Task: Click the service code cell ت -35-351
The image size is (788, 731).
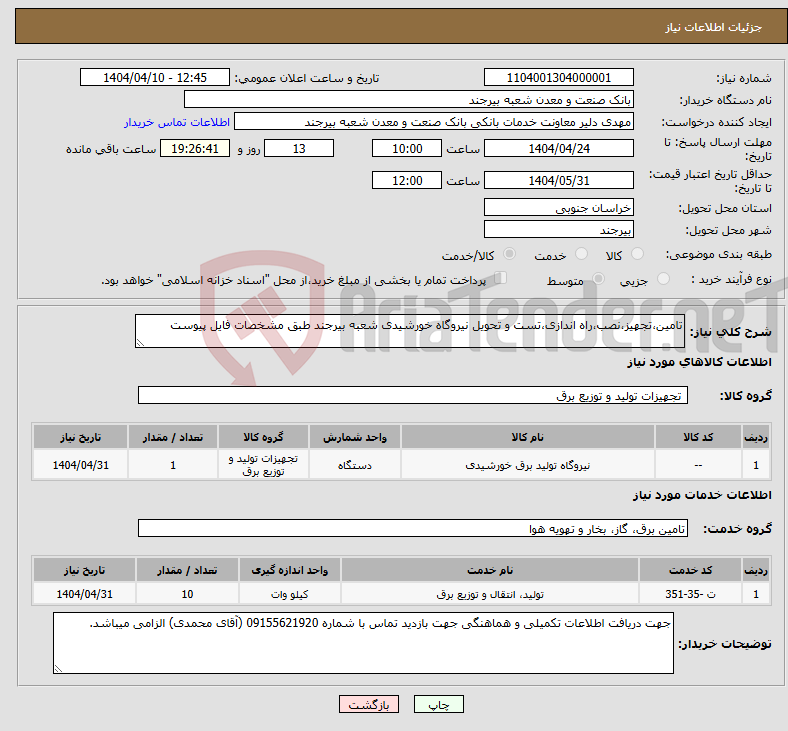Action: coord(691,594)
